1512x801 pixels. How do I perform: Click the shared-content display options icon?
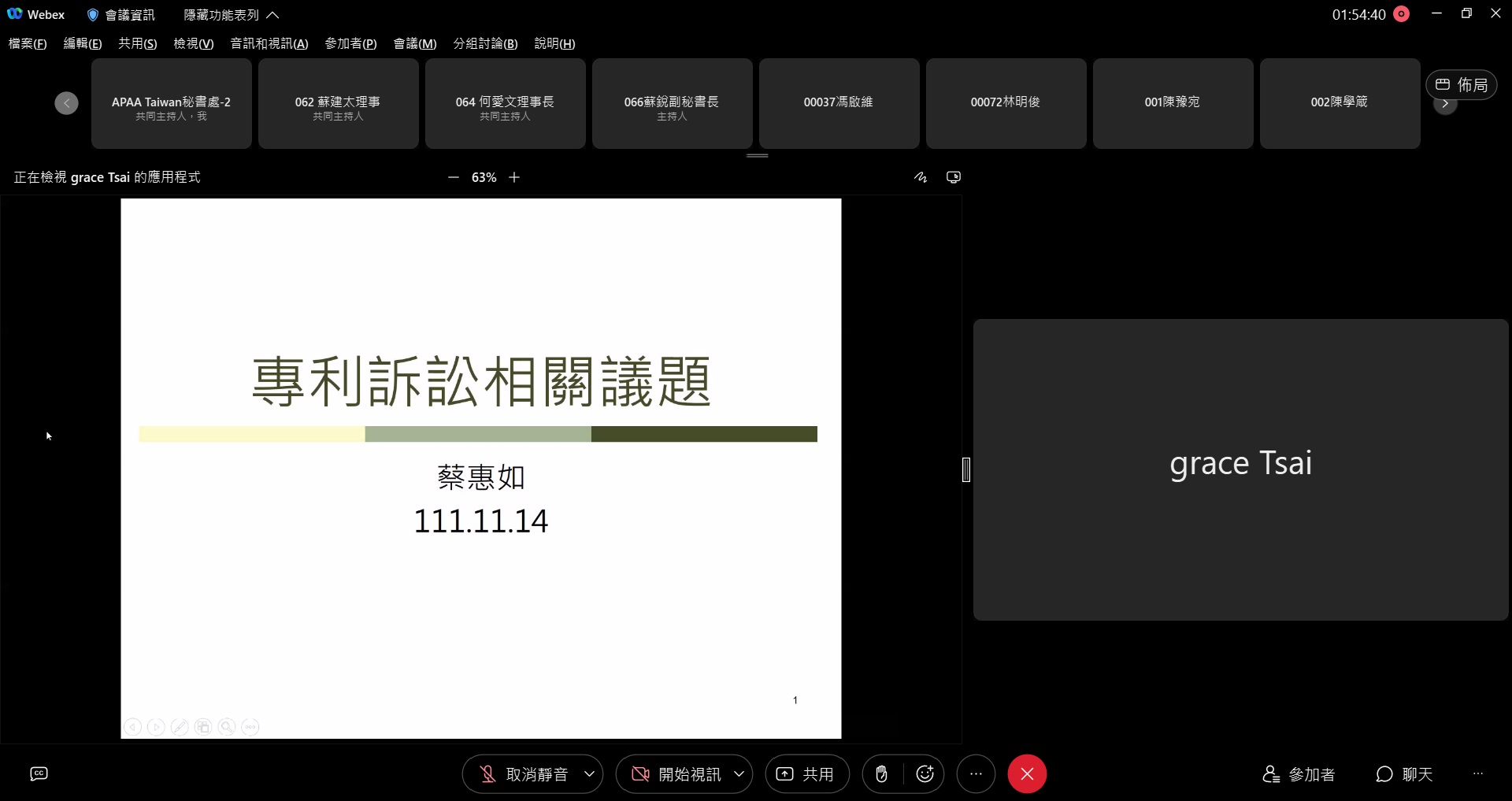coord(953,177)
